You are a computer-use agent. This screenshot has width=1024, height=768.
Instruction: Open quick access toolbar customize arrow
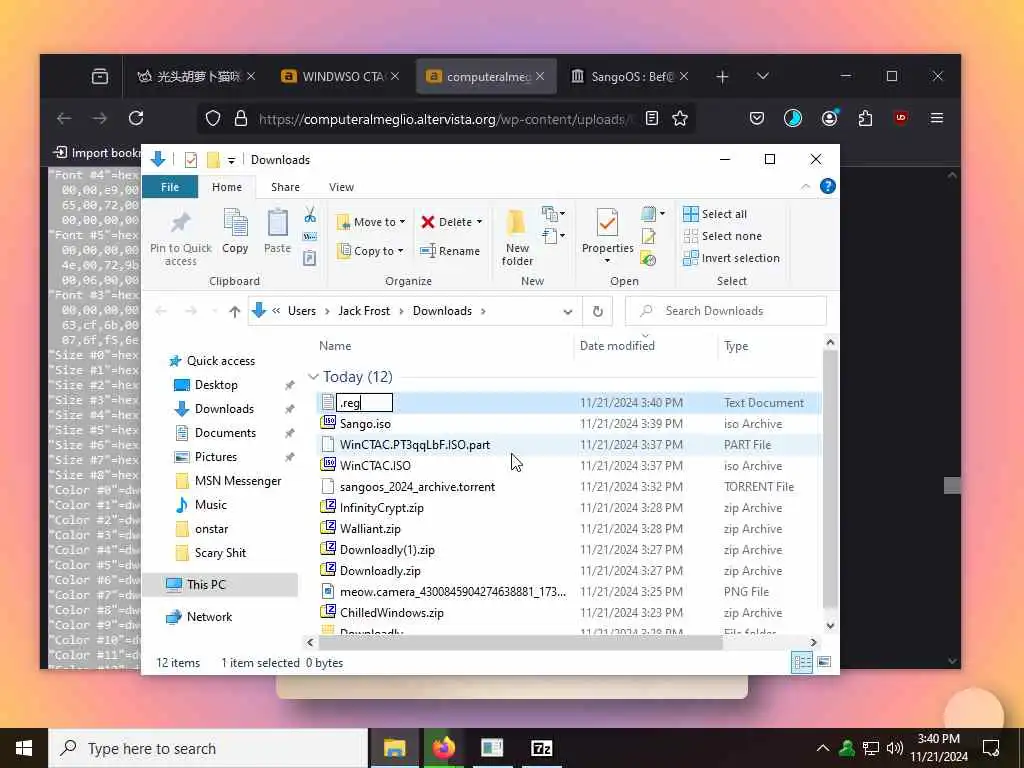point(231,160)
